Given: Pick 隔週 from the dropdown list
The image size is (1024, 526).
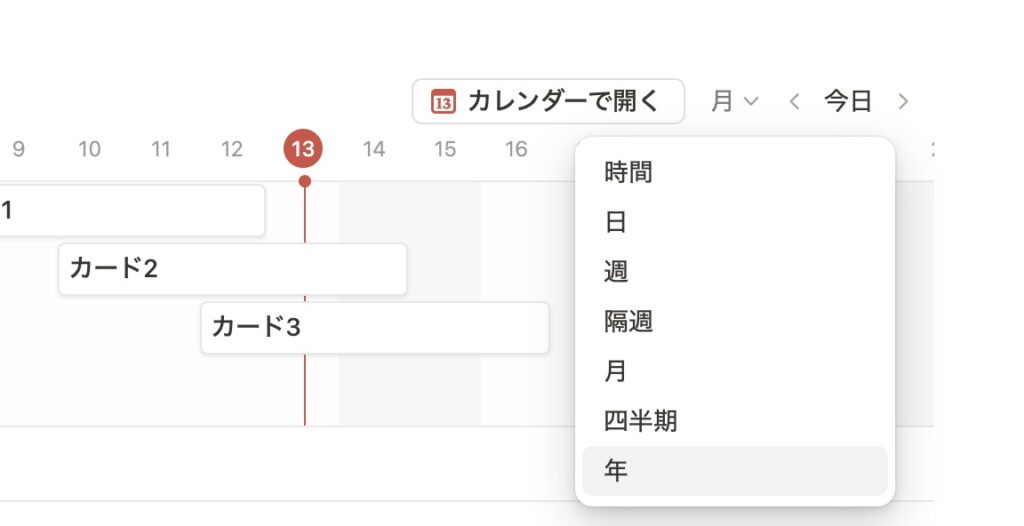Looking at the screenshot, I should coord(629,321).
